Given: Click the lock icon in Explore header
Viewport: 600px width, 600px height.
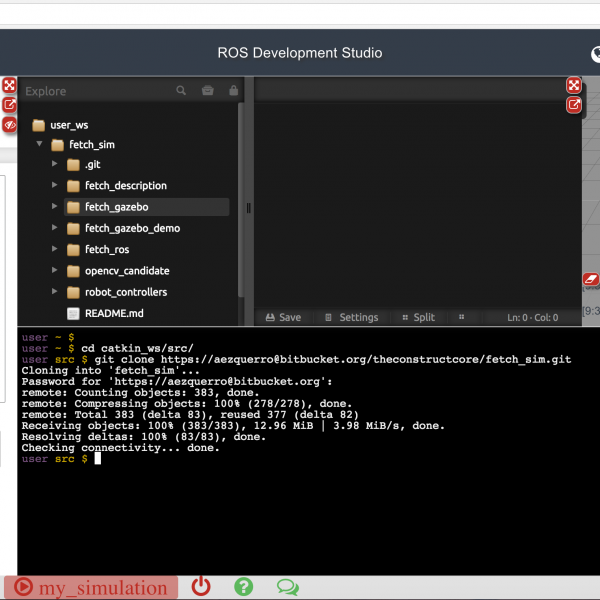Looking at the screenshot, I should (233, 90).
